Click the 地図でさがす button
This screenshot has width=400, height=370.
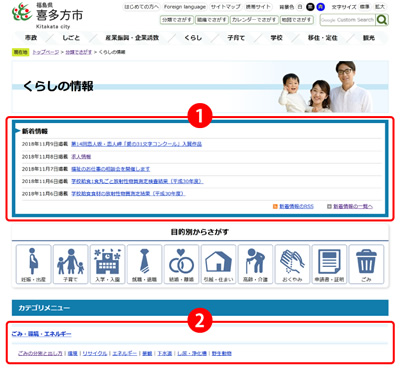pyautogui.click(x=297, y=20)
